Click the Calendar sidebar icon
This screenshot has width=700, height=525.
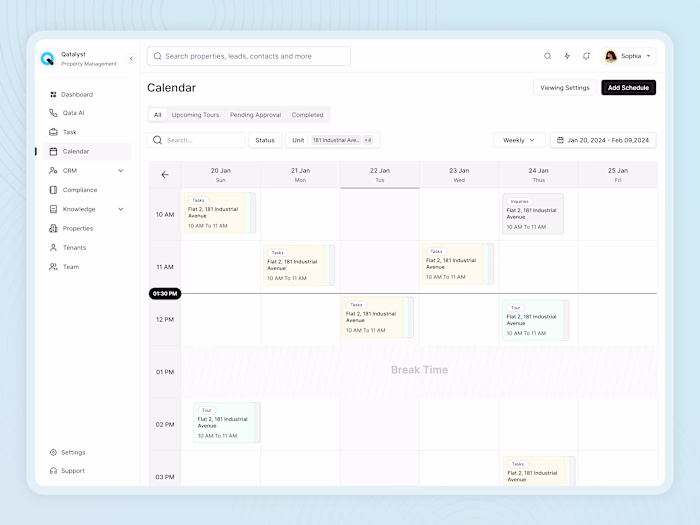tap(53, 151)
